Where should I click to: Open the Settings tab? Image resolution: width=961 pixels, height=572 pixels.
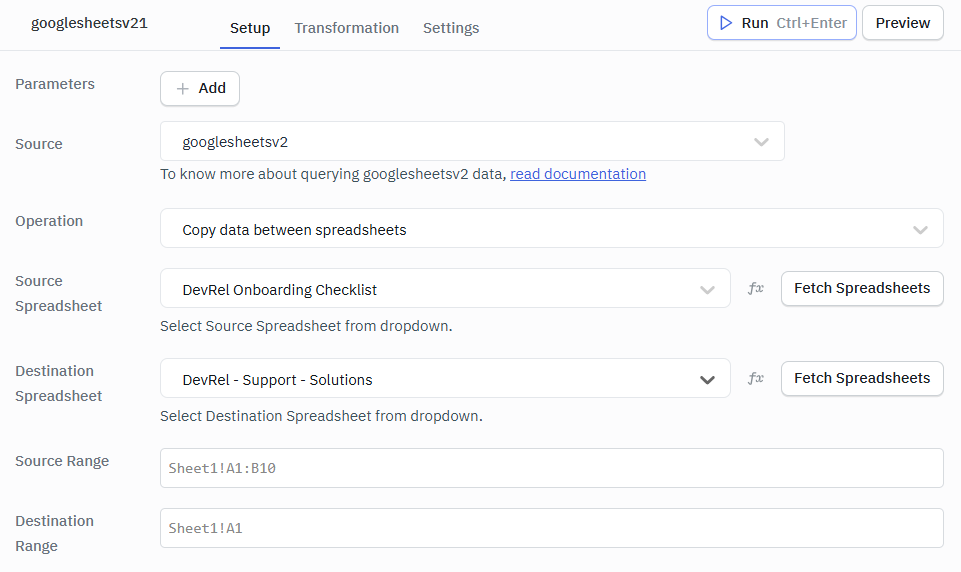point(451,28)
